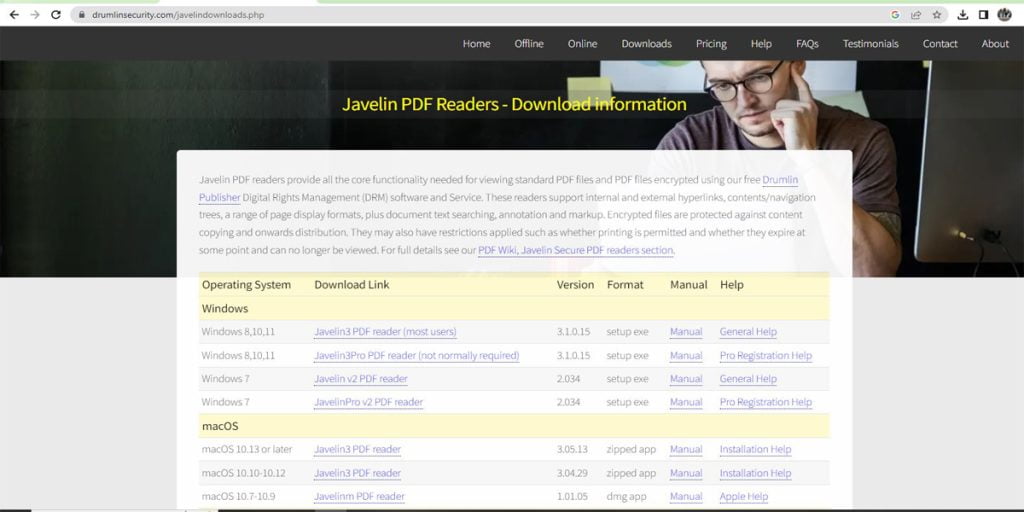Open Pro Registration Help for JavelinPro v2
The image size is (1024, 512).
click(765, 402)
